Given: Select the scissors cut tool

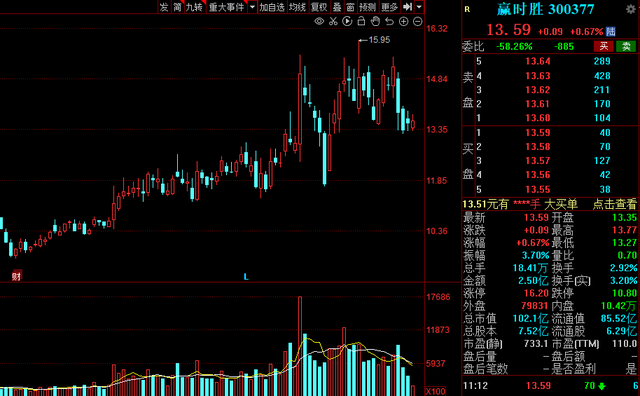Looking at the screenshot, I should click(333, 21).
